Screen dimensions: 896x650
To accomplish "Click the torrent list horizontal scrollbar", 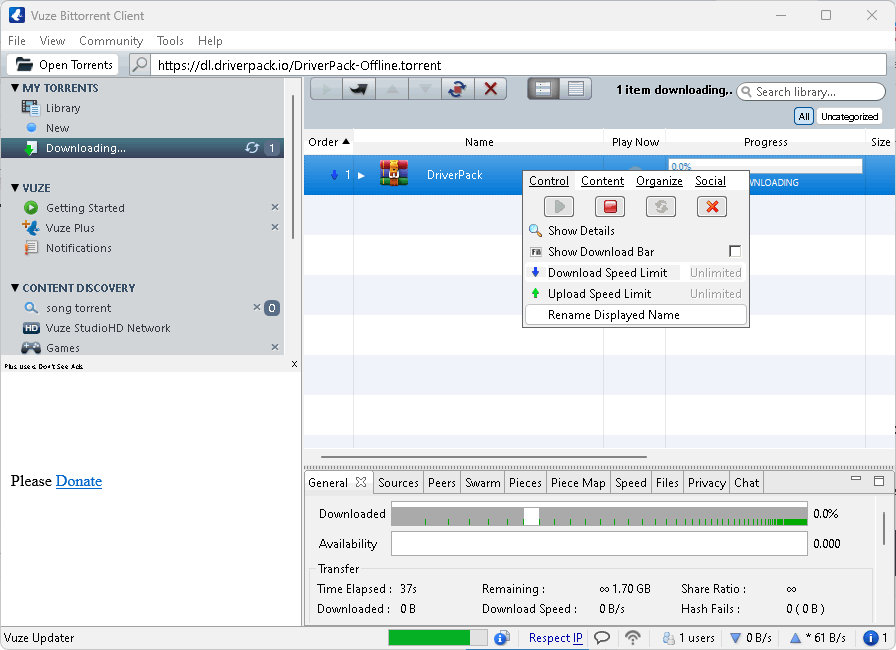I will 484,457.
